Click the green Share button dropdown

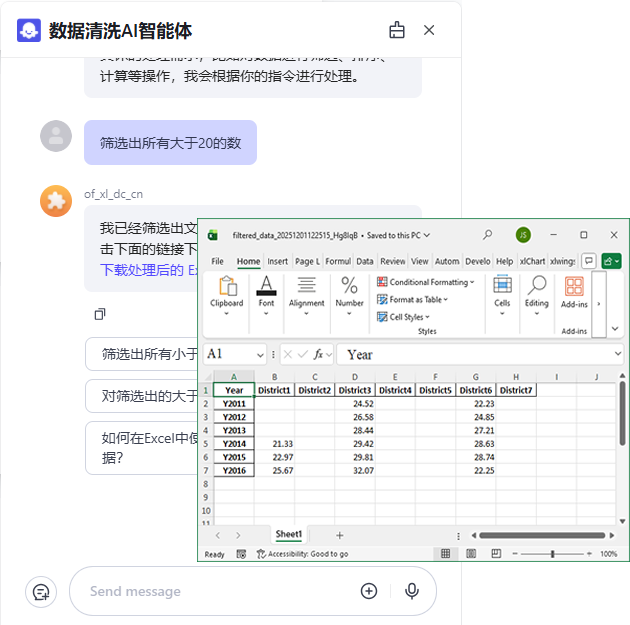tap(612, 261)
